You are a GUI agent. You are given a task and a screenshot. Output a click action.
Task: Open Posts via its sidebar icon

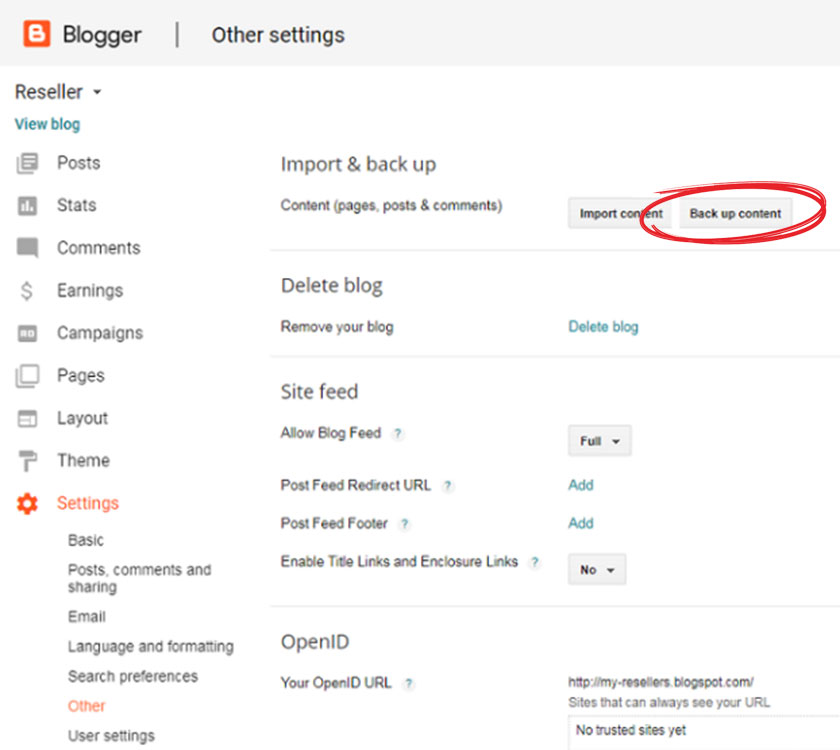click(28, 163)
